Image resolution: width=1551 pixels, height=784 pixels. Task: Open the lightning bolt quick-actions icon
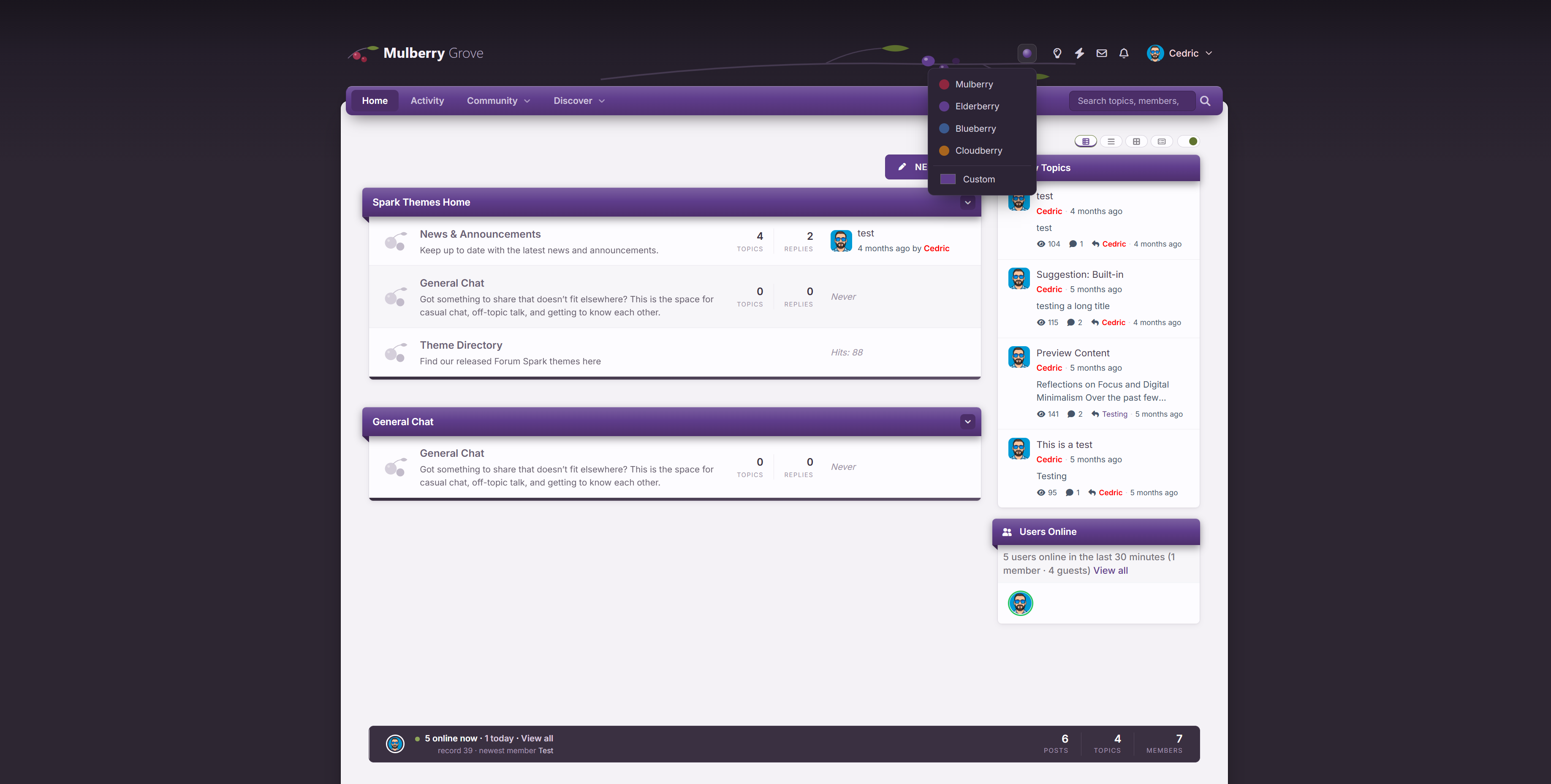tap(1079, 53)
